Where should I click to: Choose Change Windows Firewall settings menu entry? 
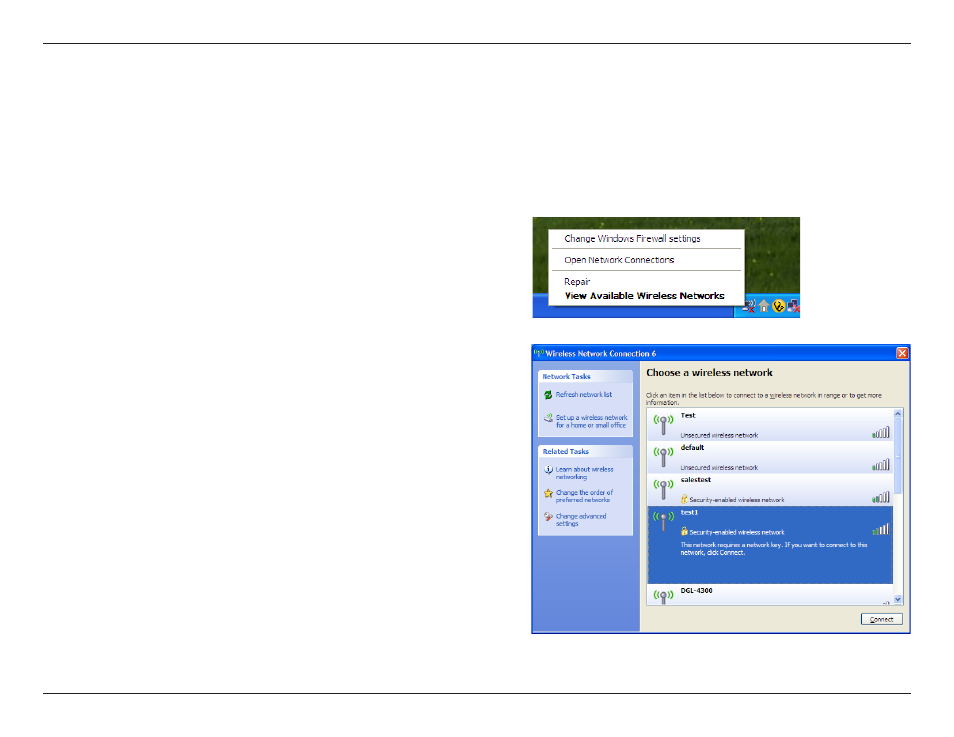(632, 239)
